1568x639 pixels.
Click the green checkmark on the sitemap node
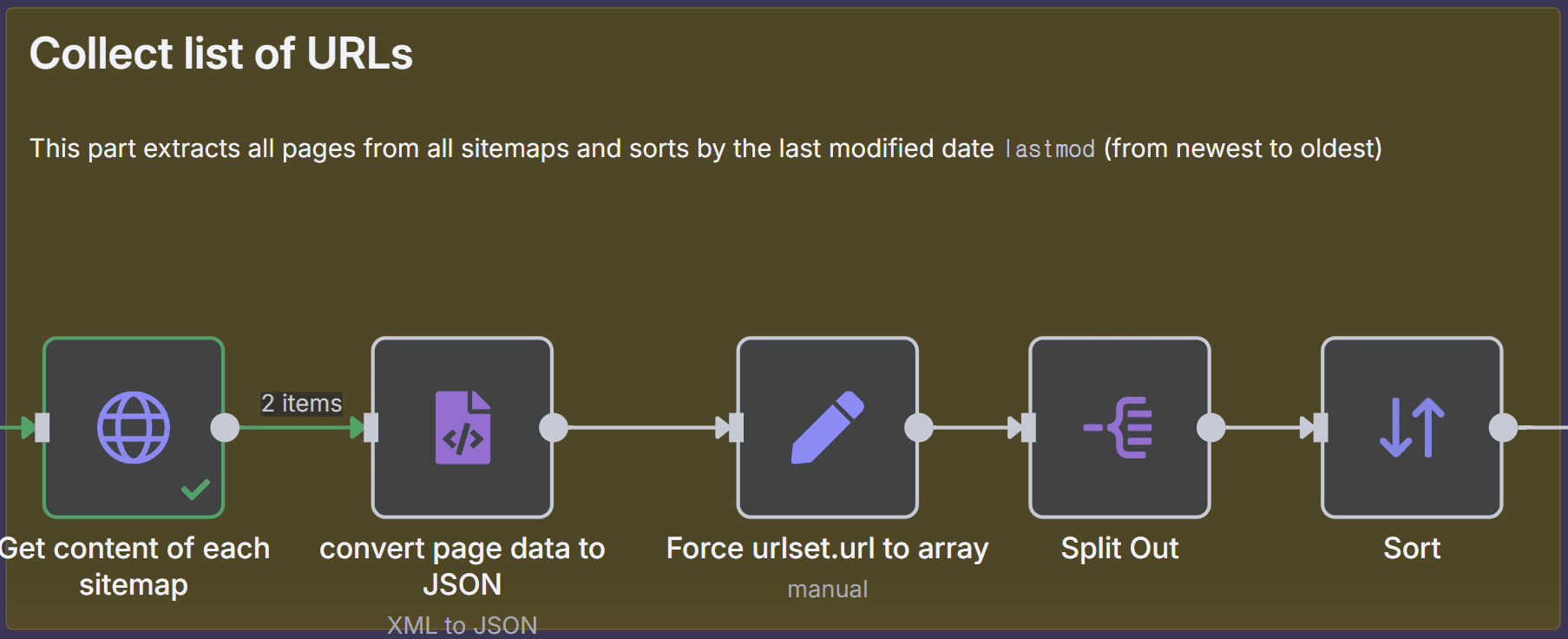point(196,490)
